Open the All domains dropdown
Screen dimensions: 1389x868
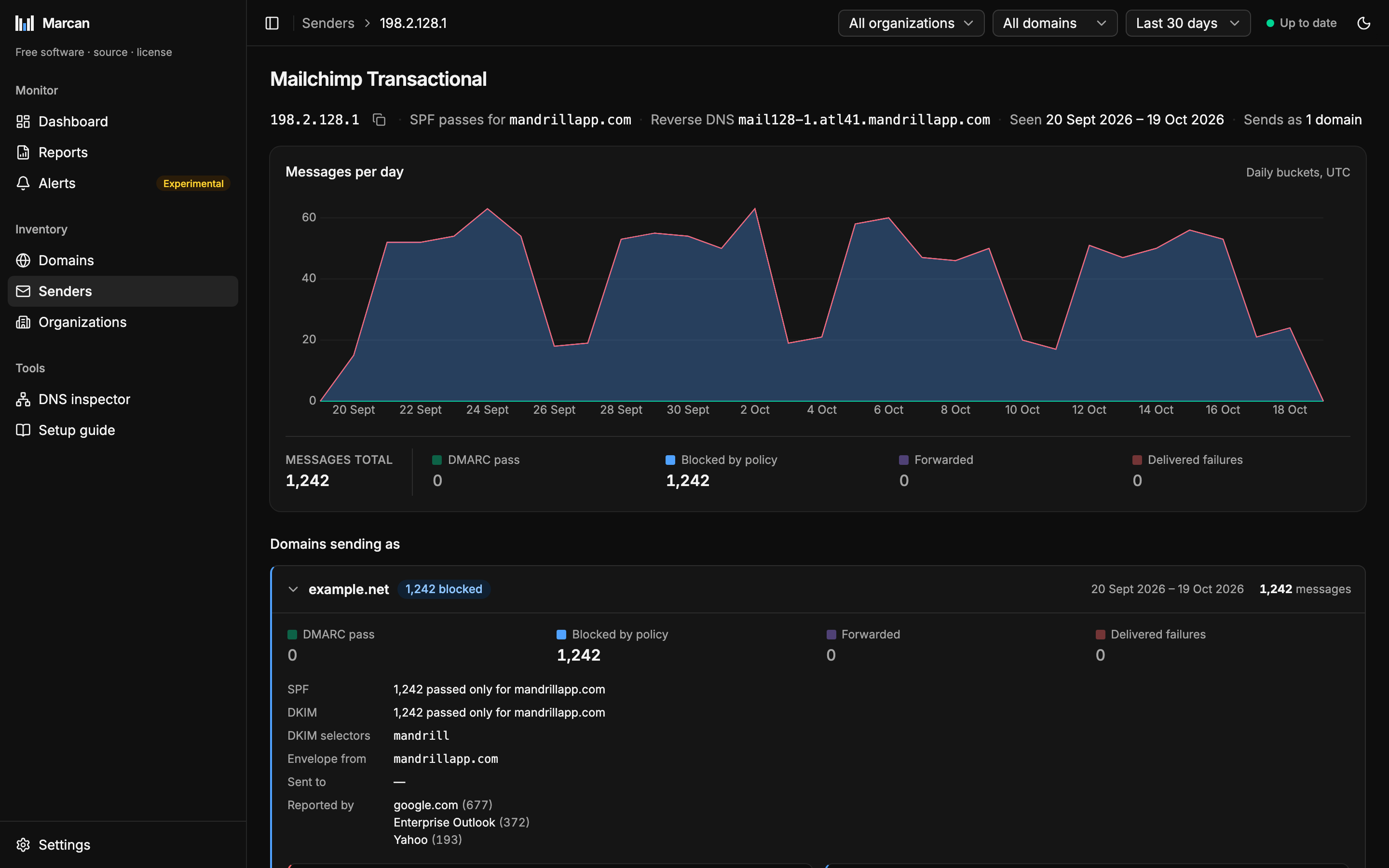[1054, 23]
